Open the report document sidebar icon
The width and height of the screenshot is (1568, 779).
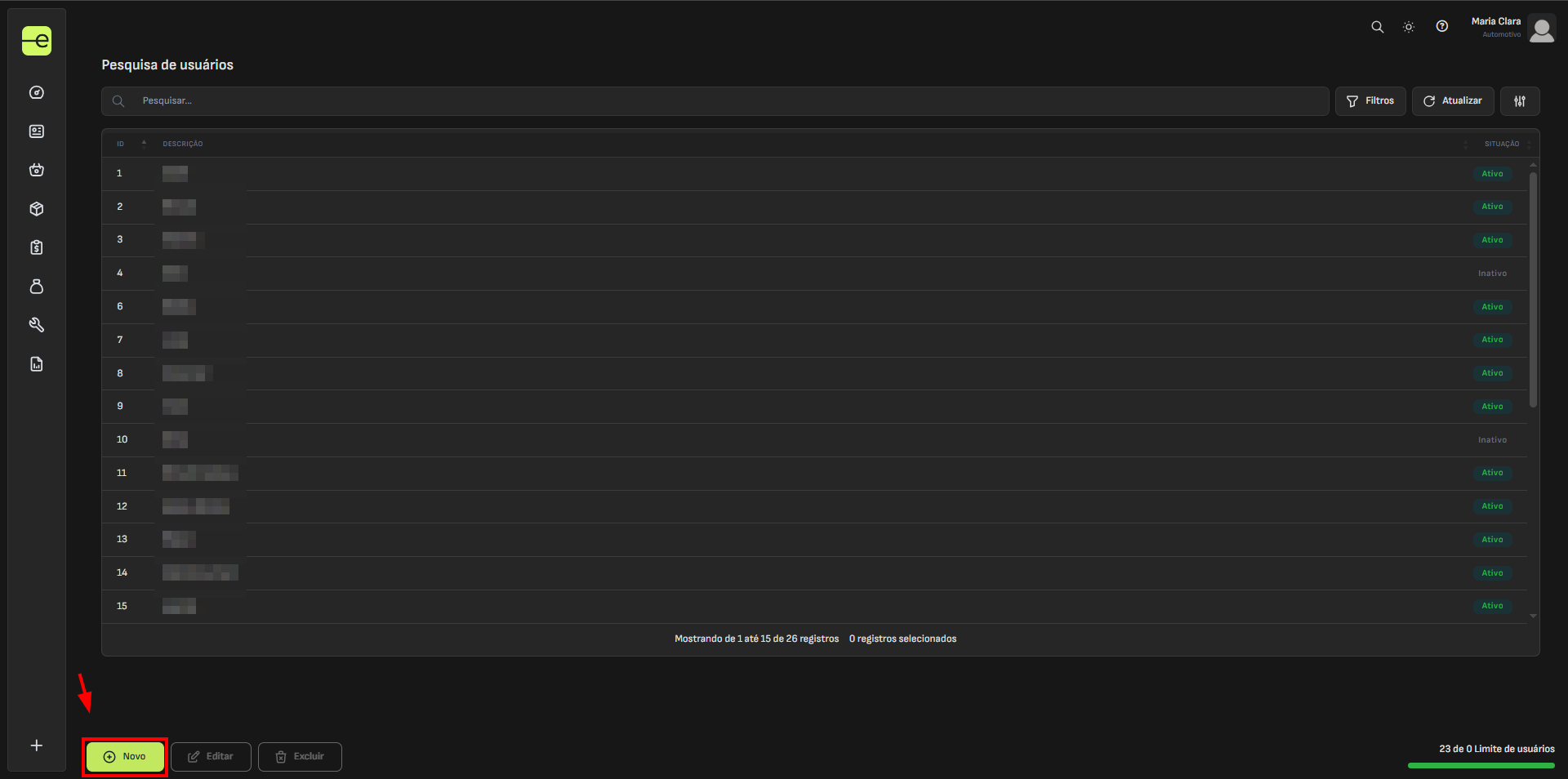point(37,364)
